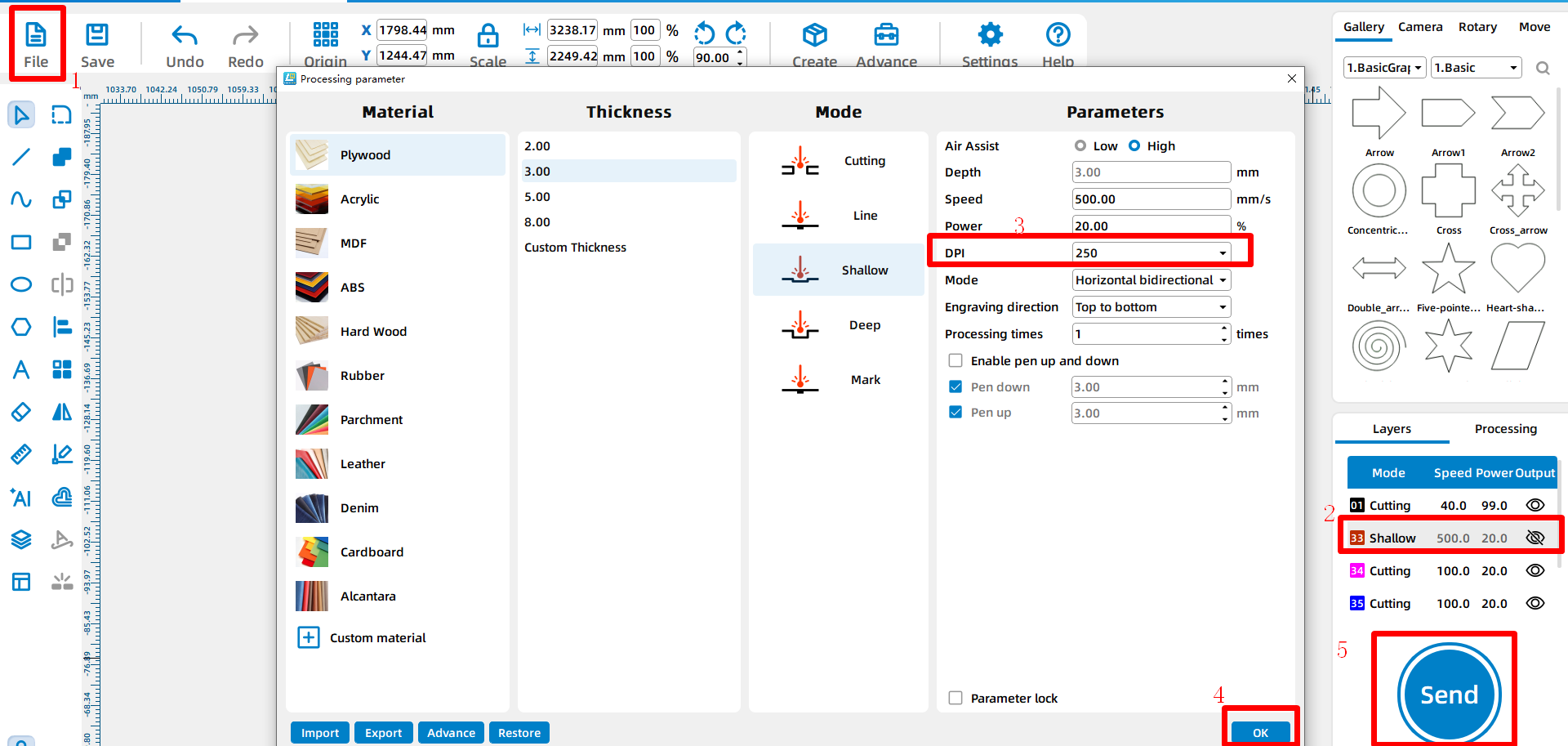
Task: Click the horizontal flip icon
Action: 62,412
